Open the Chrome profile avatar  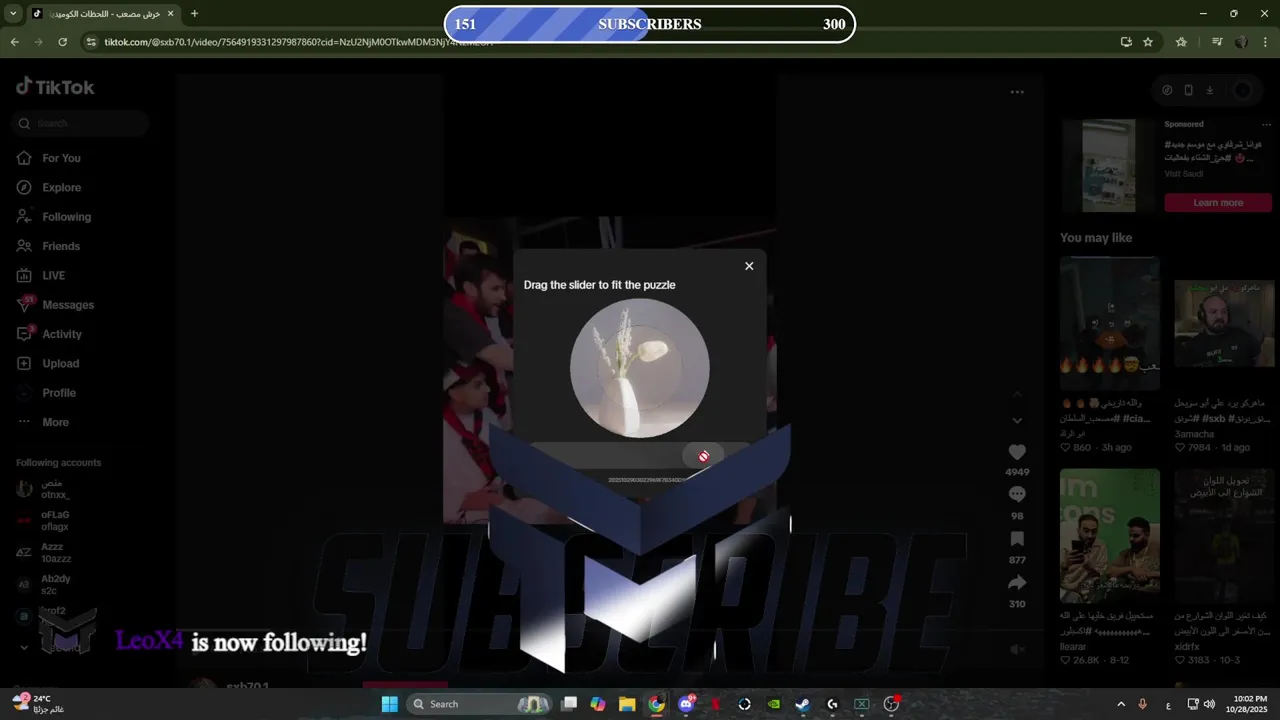point(1241,42)
